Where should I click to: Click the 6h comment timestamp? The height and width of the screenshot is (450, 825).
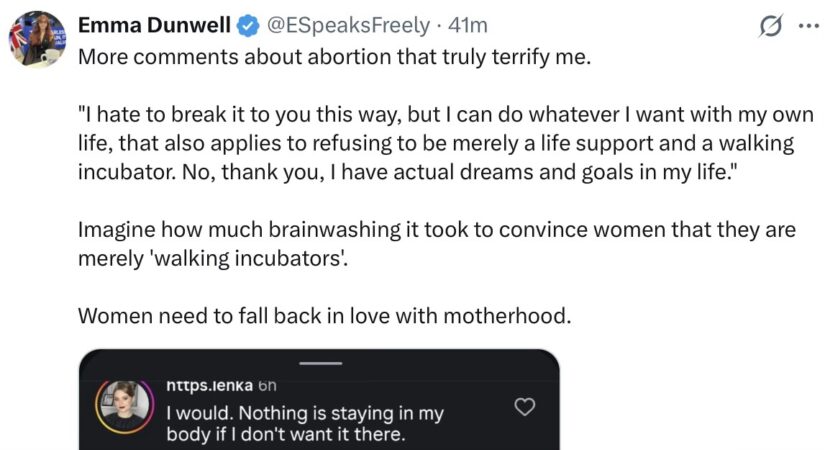pyautogui.click(x=267, y=386)
